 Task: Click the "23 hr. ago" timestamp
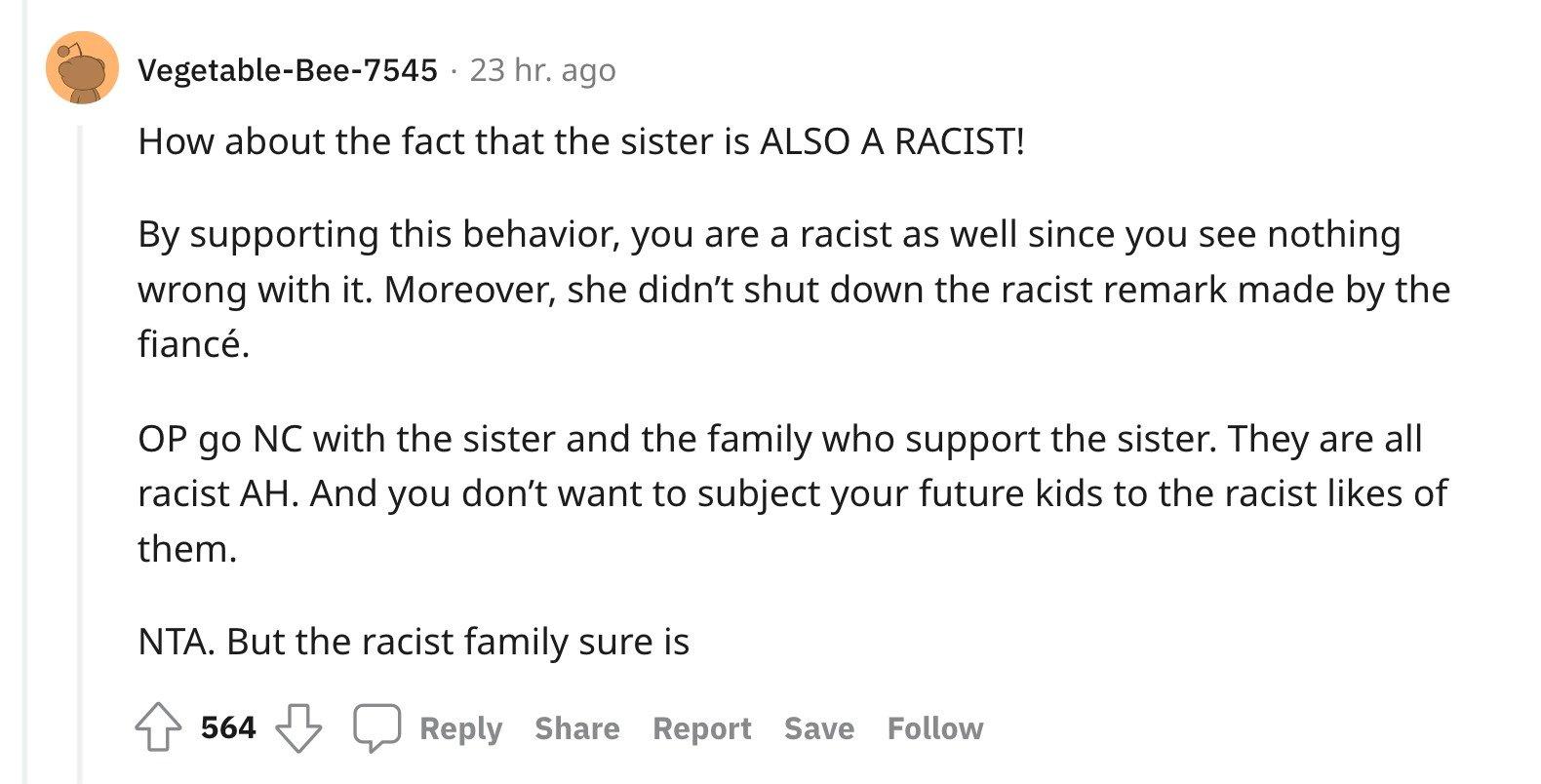pos(542,70)
